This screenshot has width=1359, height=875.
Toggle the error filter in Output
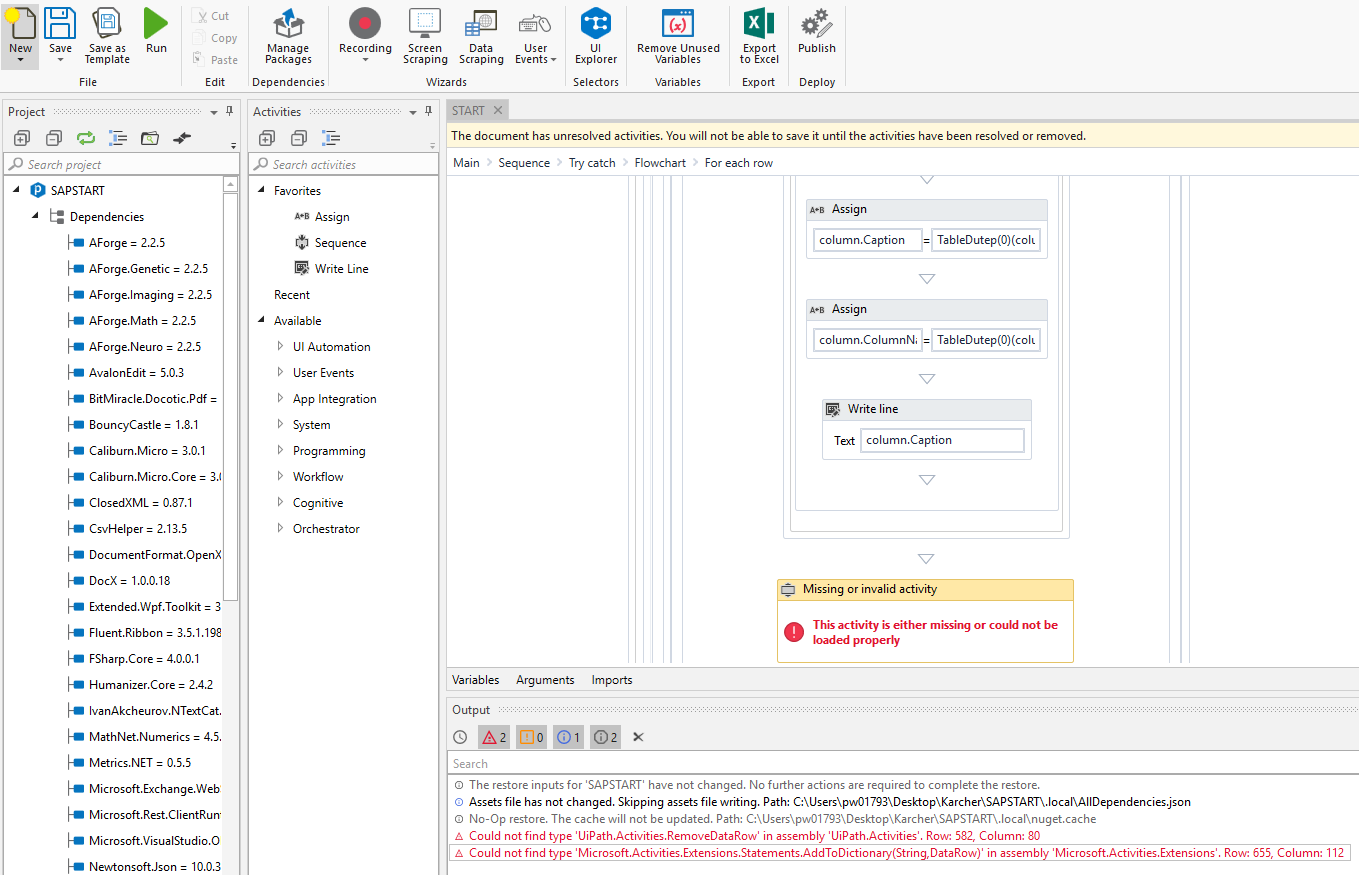tap(493, 737)
